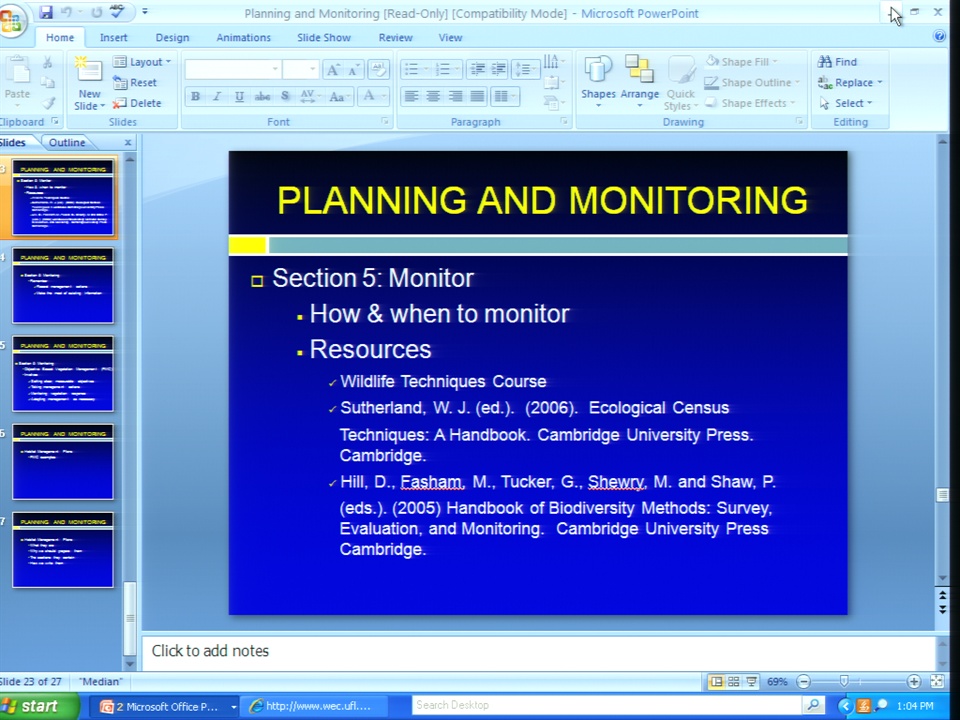Open Customize Quick Access Toolbar arrow

(x=145, y=12)
